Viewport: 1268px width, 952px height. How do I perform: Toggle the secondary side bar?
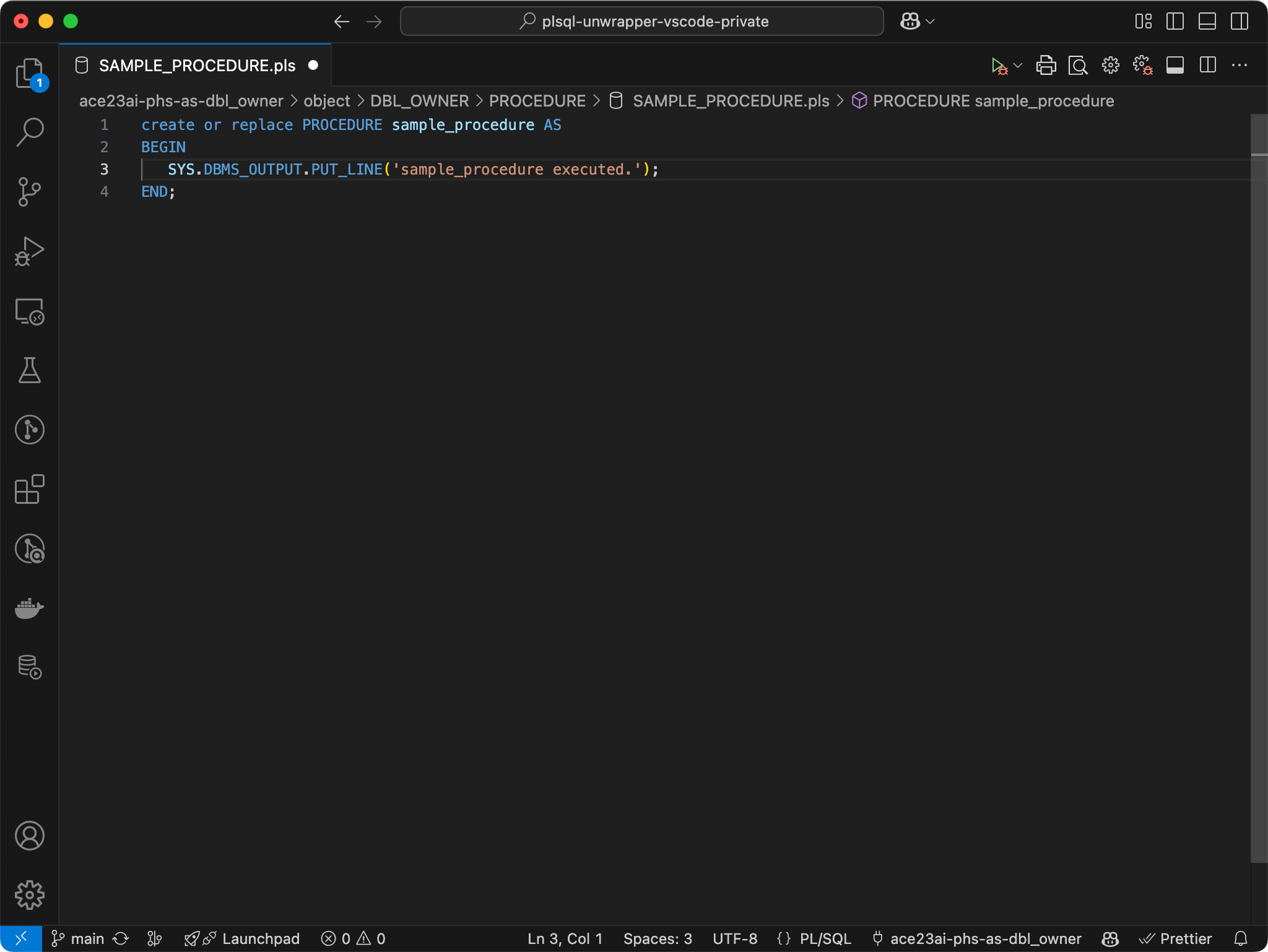coord(1240,22)
